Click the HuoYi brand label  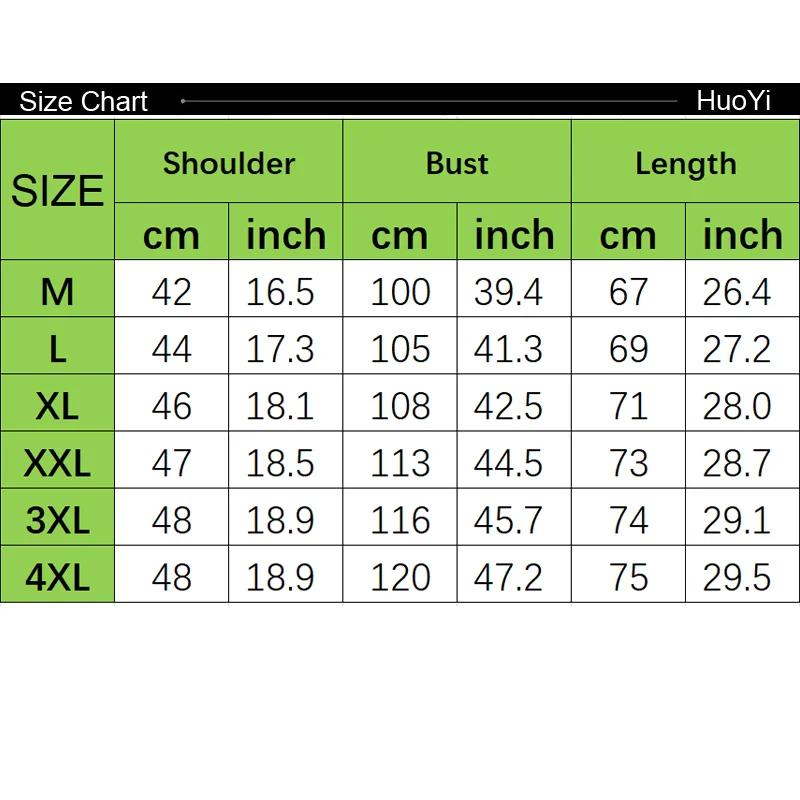point(733,101)
